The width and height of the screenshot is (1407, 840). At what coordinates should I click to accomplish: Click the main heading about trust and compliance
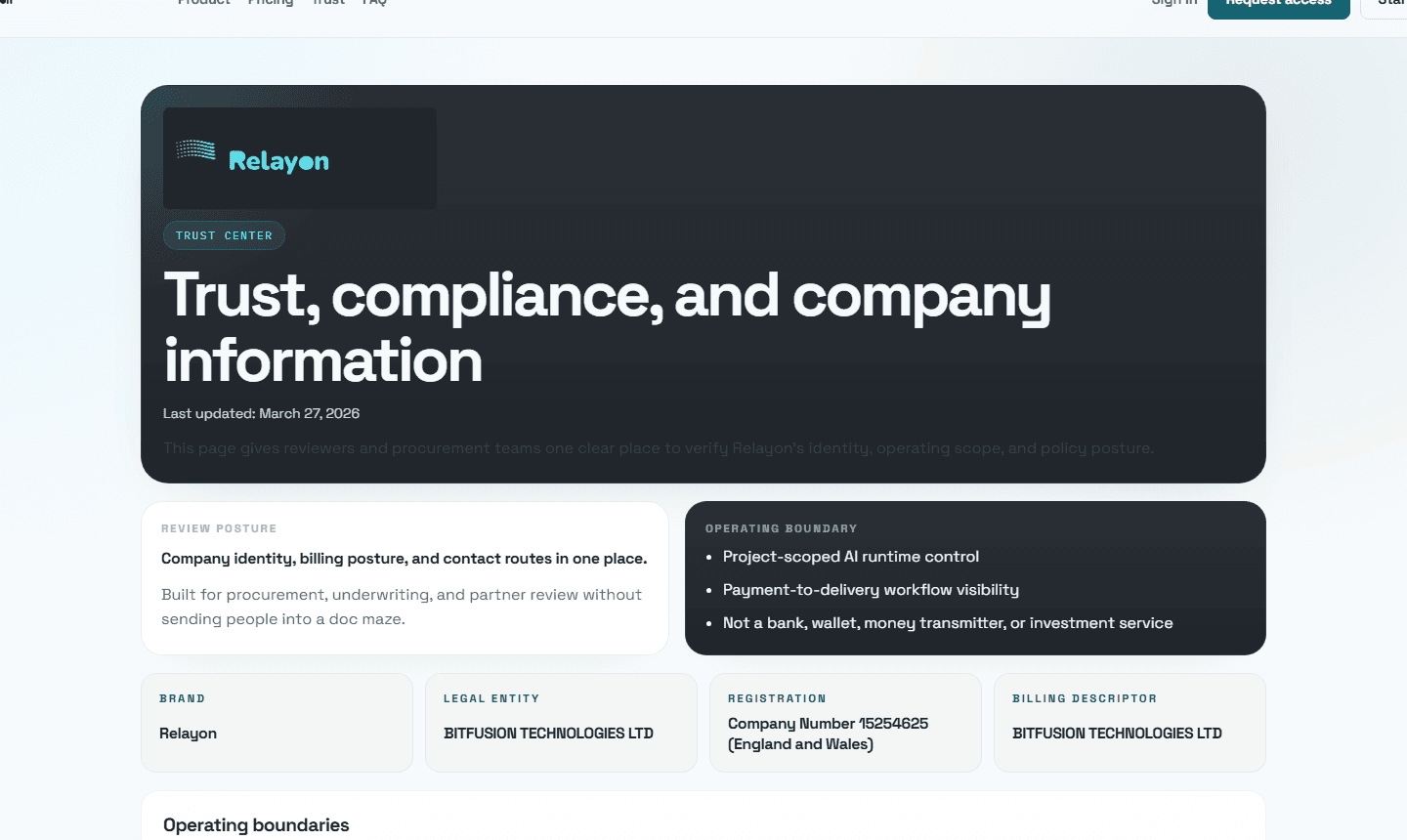click(x=608, y=327)
